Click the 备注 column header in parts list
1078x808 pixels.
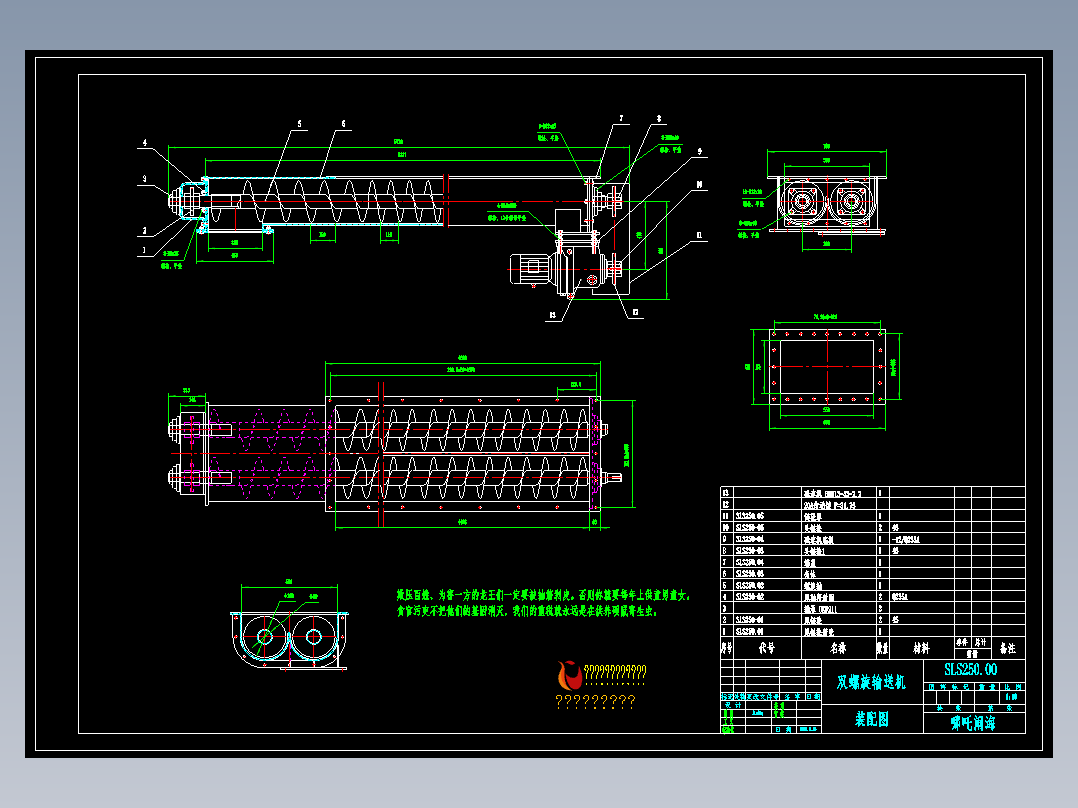(x=1007, y=648)
